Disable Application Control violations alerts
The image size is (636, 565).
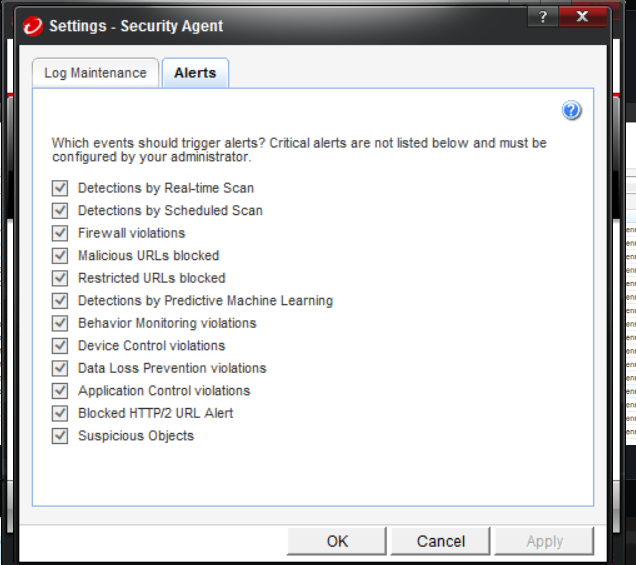(x=61, y=391)
